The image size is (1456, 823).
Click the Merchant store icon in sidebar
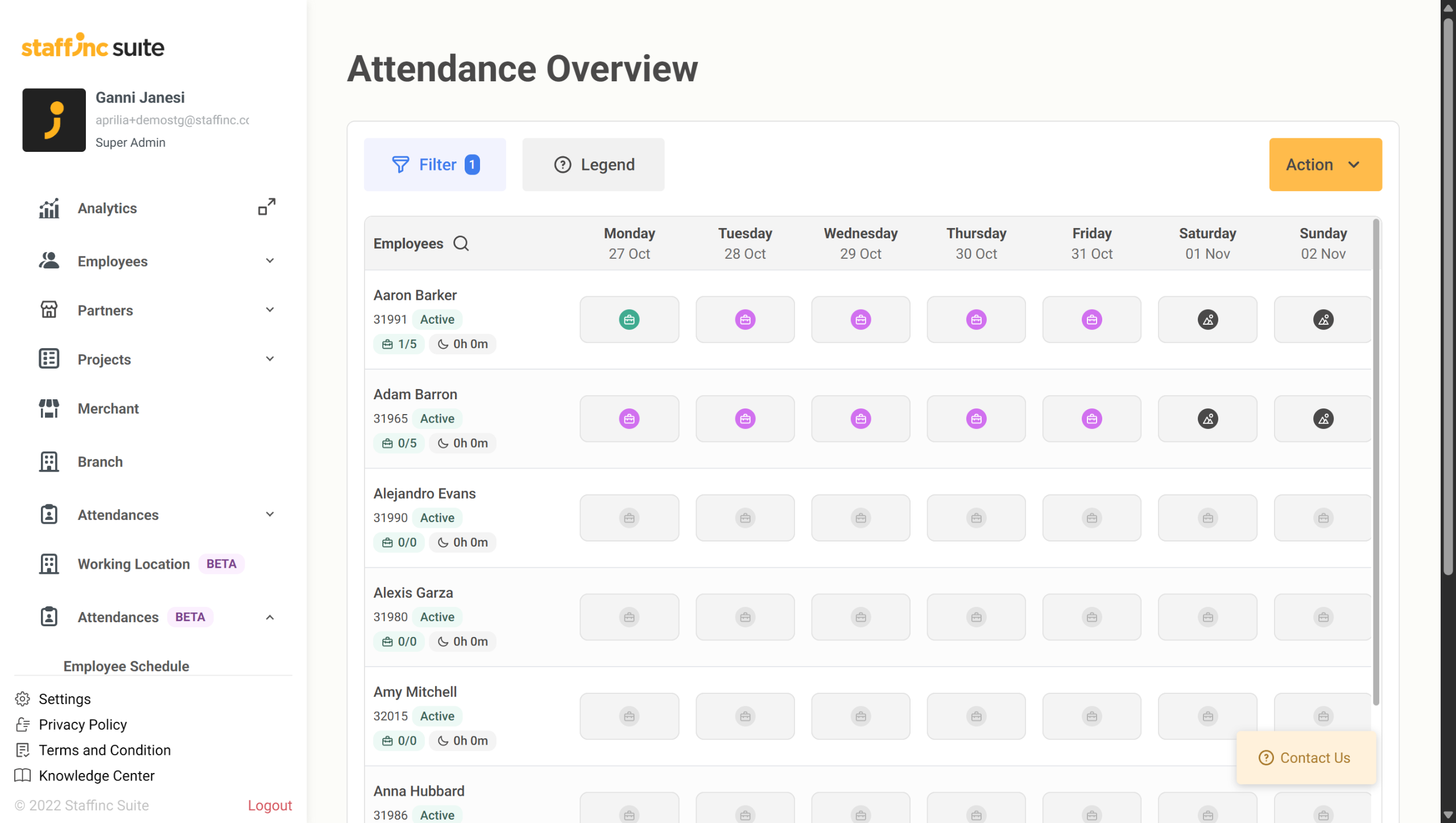pyautogui.click(x=49, y=408)
